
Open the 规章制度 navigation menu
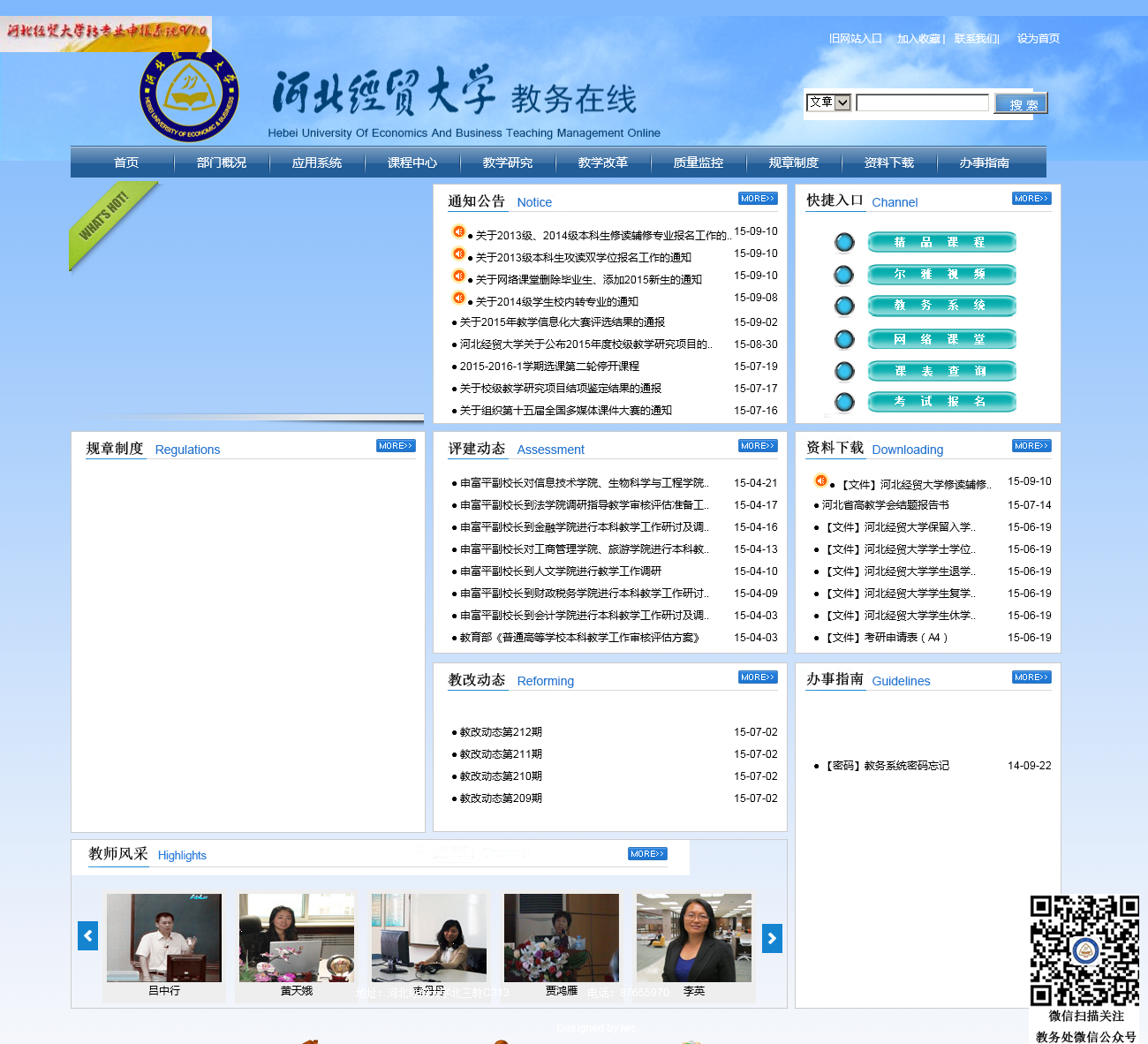794,163
